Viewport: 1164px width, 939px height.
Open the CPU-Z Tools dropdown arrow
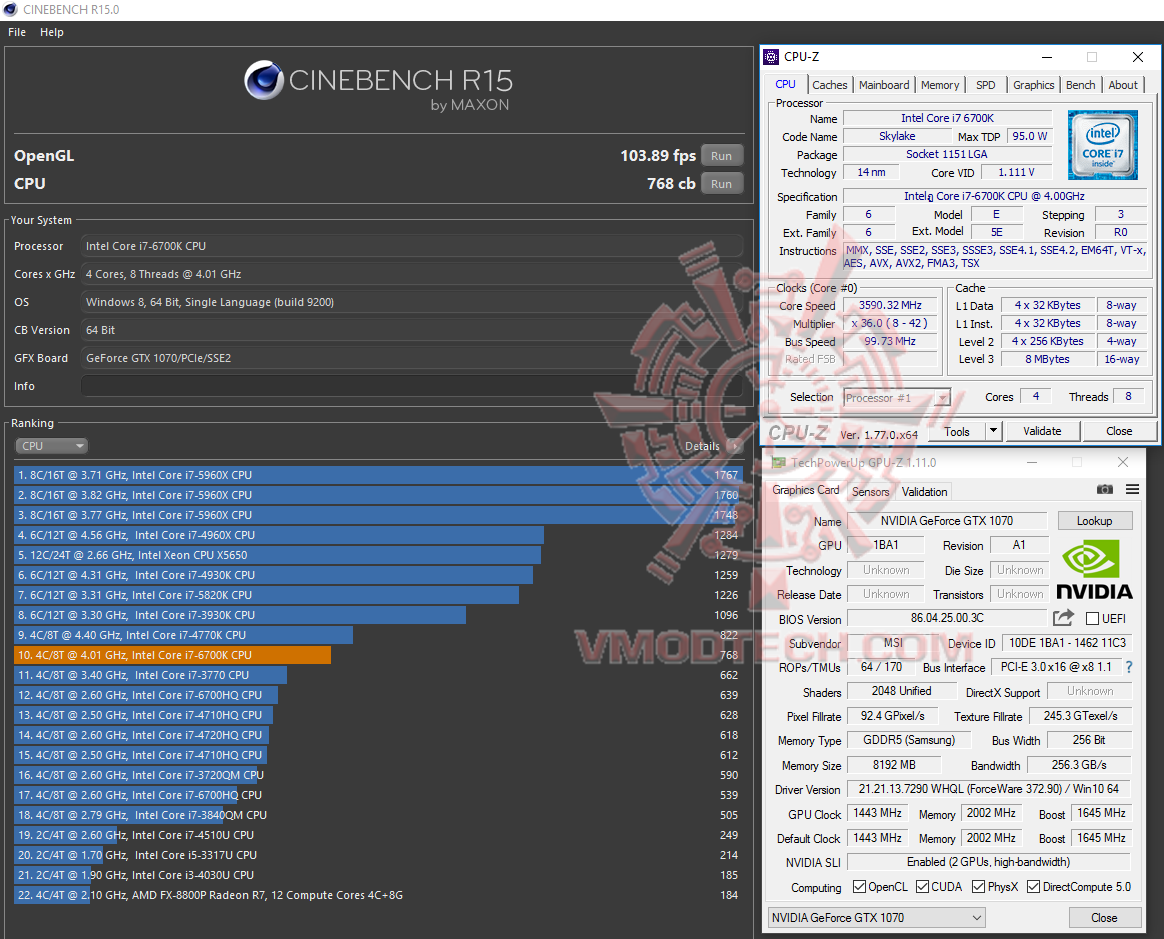993,431
